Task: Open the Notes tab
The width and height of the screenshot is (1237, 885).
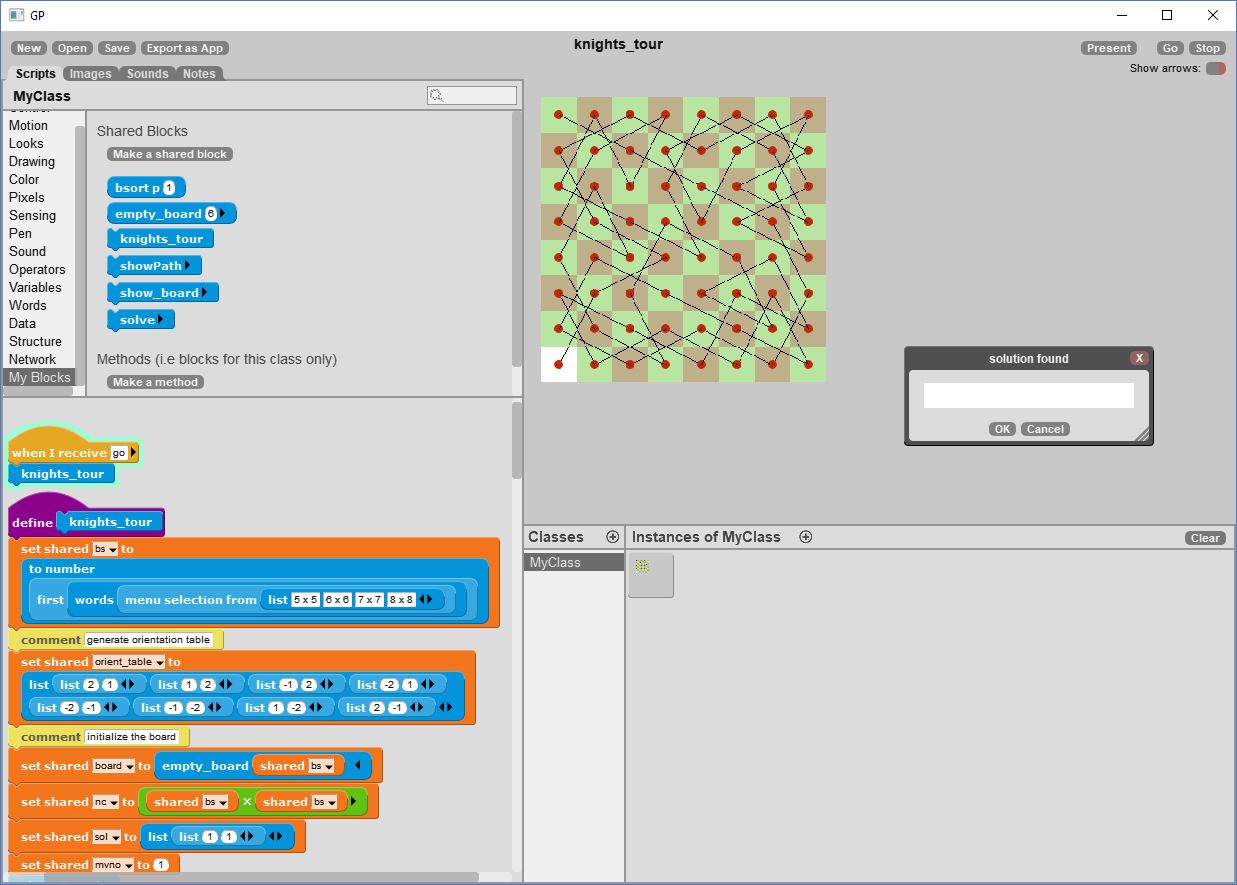Action: [199, 74]
